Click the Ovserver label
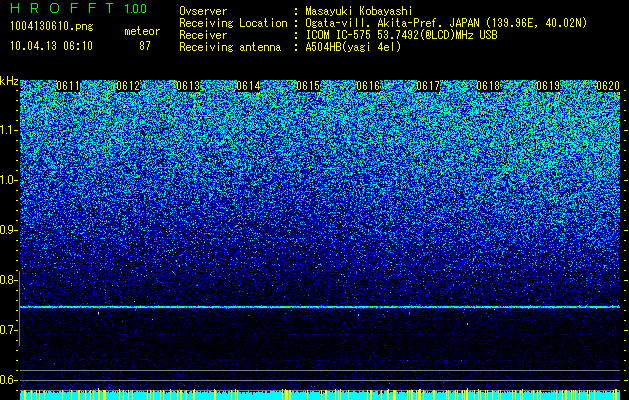The width and height of the screenshot is (629, 400). (203, 11)
